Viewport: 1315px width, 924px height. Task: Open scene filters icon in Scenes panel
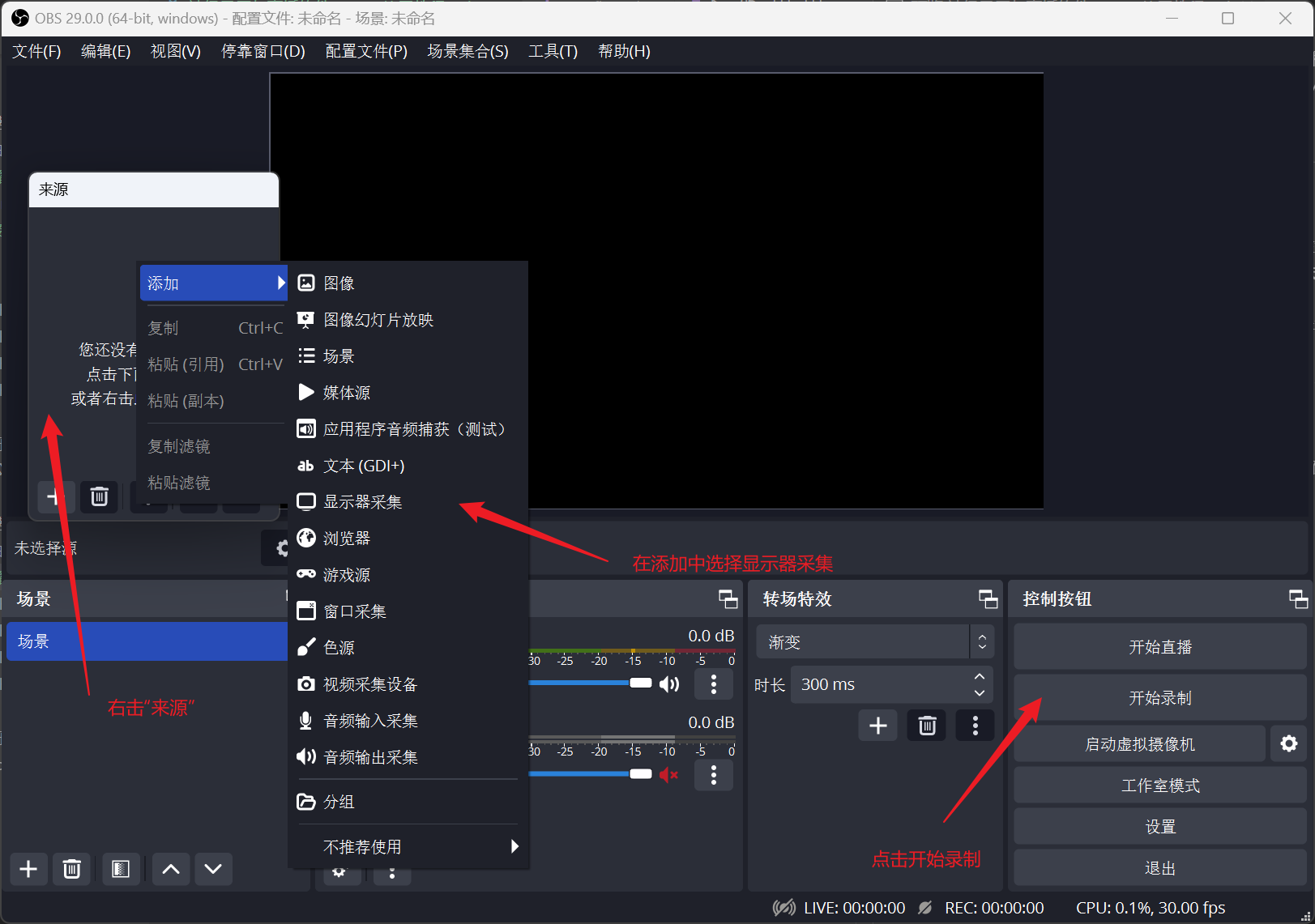120,869
